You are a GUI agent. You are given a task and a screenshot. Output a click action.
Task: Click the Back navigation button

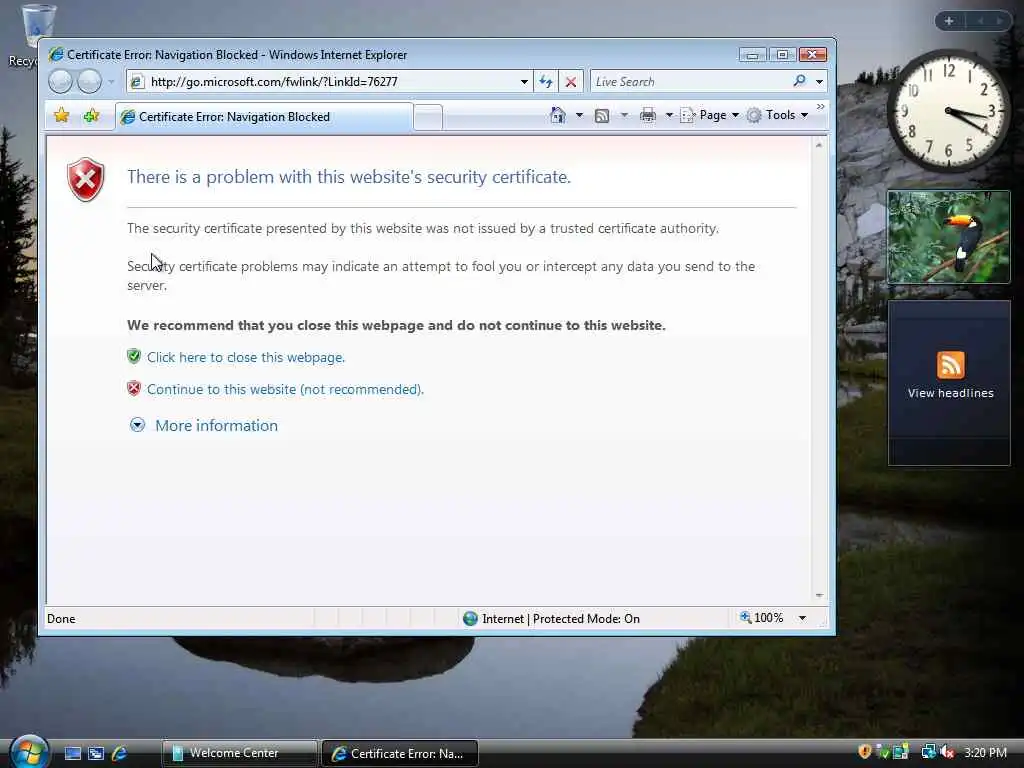coord(60,82)
